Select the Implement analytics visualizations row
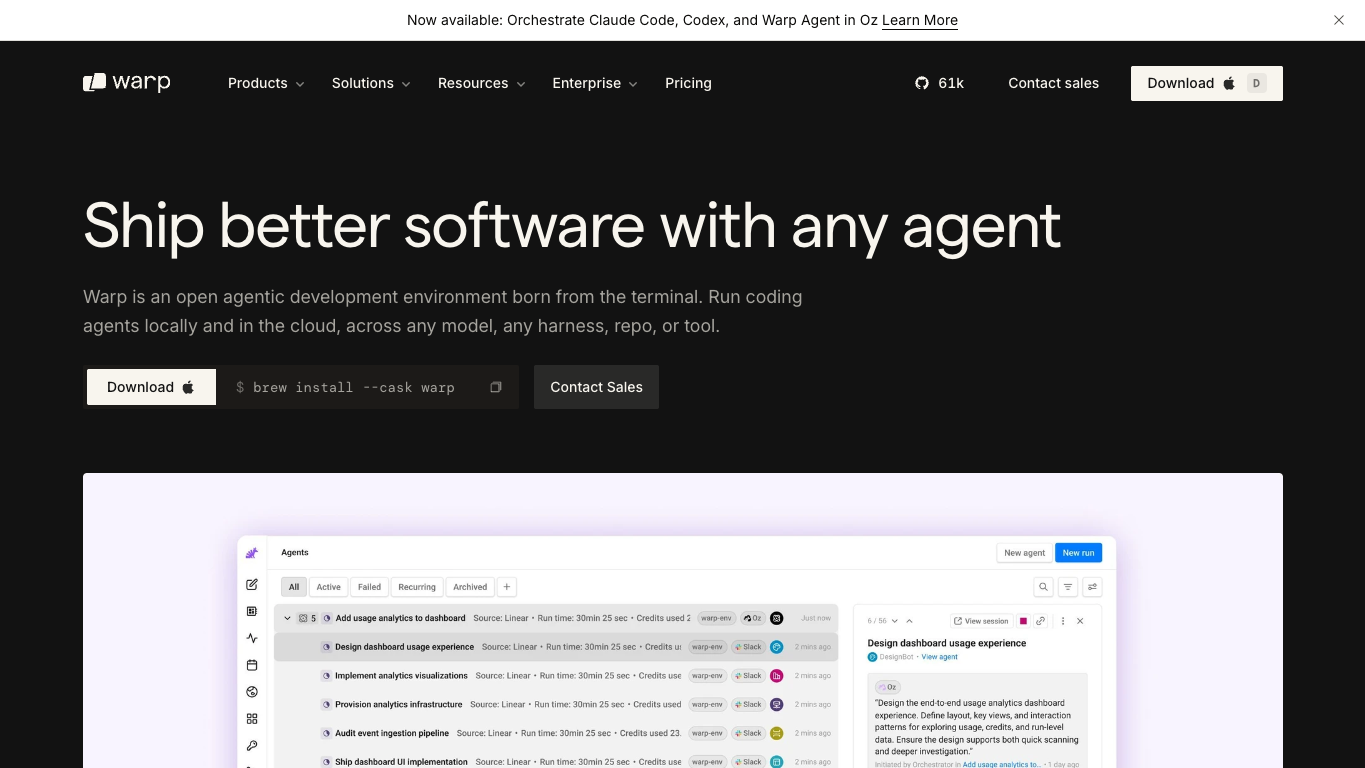 point(556,676)
